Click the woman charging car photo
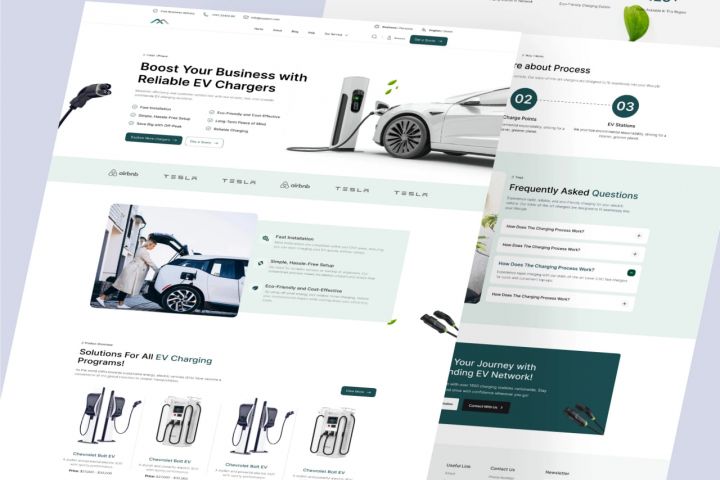The image size is (720, 480). [174, 260]
